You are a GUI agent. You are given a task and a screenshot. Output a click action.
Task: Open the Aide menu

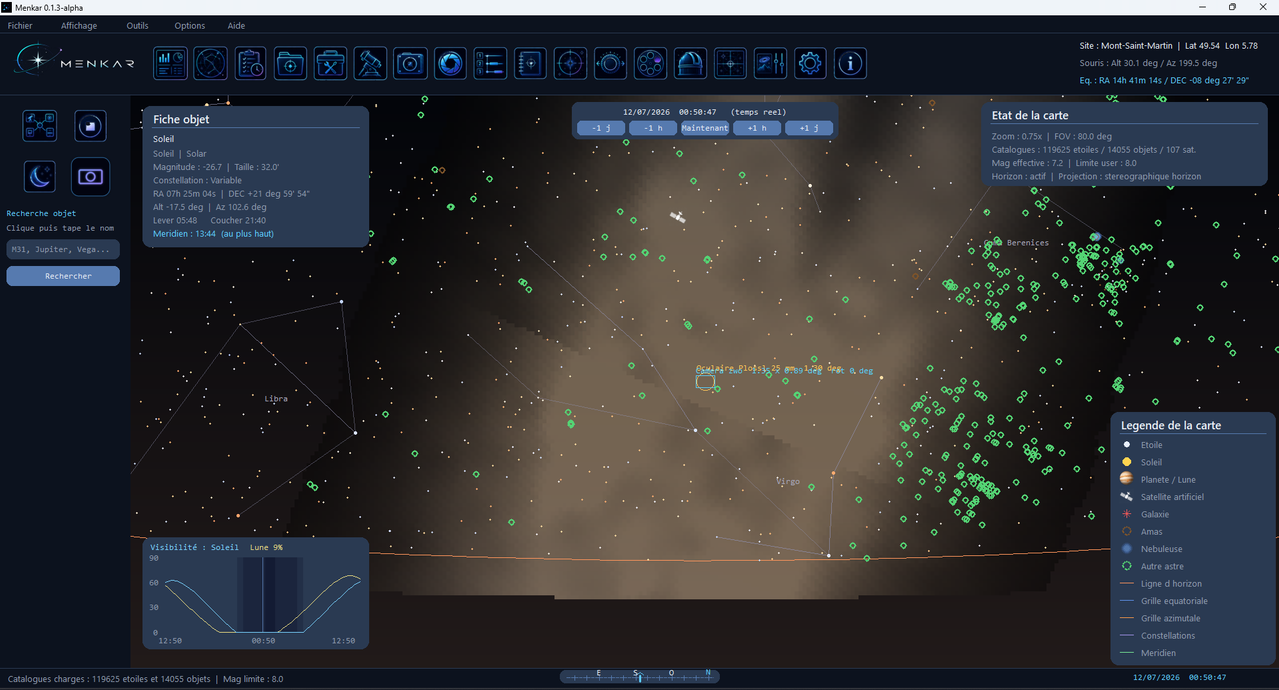click(236, 25)
